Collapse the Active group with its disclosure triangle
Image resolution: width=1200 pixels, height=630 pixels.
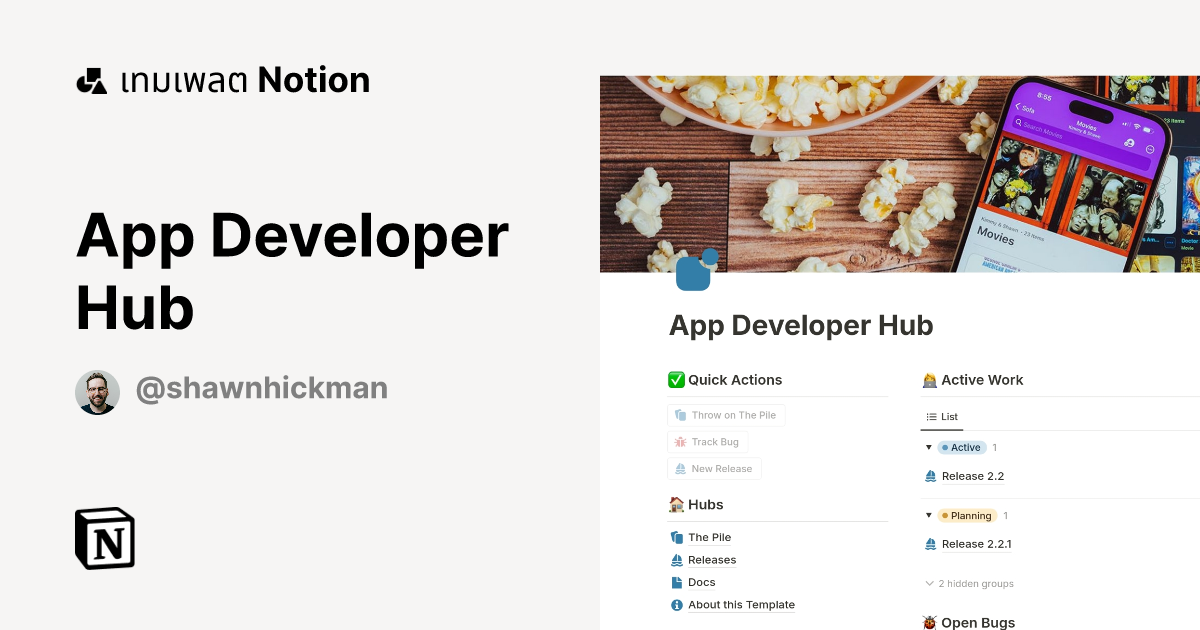929,447
